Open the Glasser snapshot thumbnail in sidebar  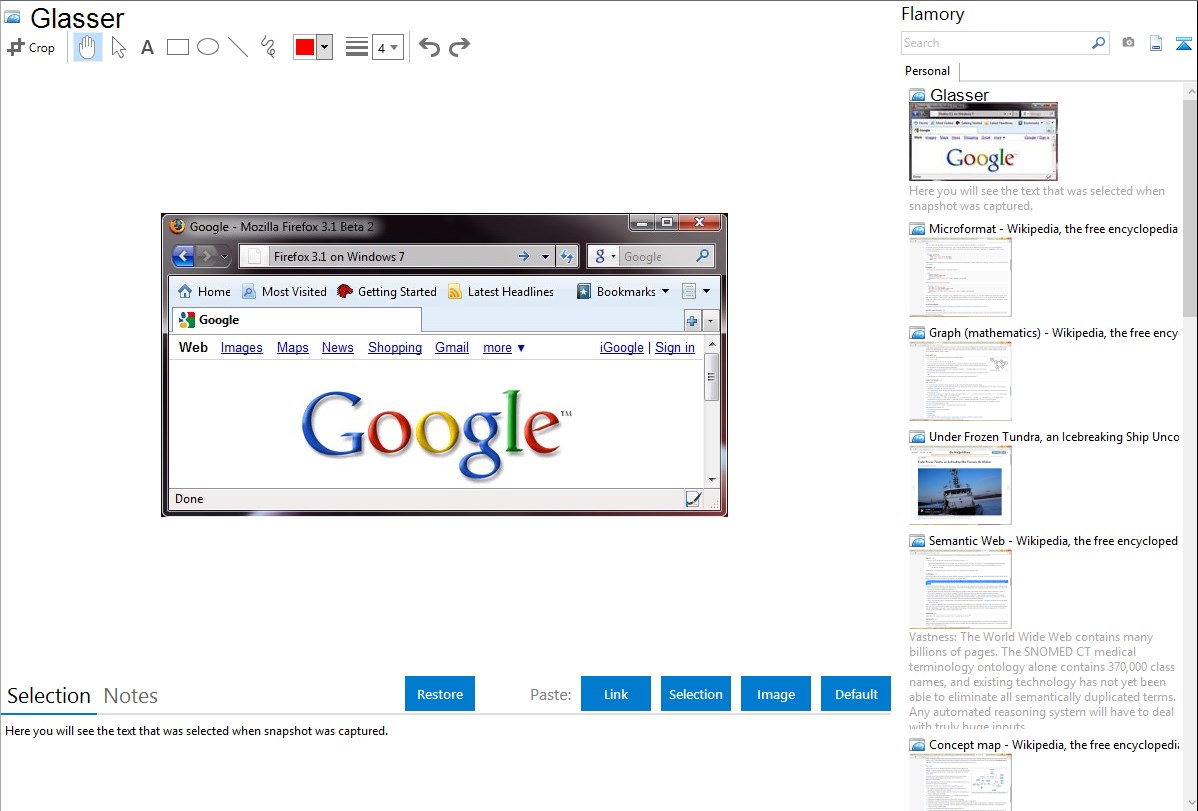[x=983, y=142]
